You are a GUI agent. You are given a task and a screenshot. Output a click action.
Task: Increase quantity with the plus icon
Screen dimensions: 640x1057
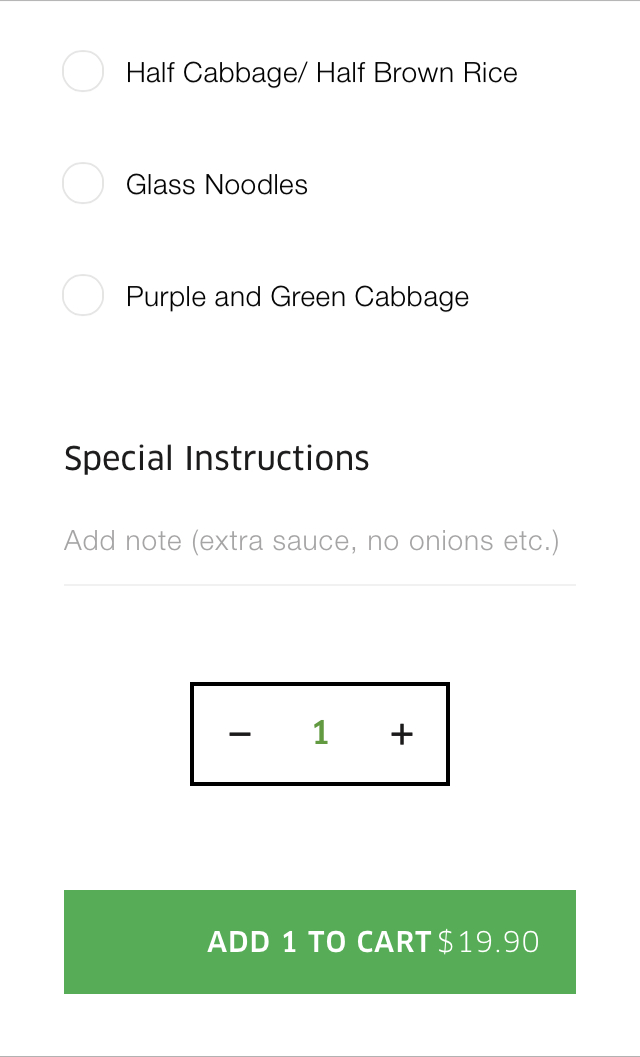(401, 734)
